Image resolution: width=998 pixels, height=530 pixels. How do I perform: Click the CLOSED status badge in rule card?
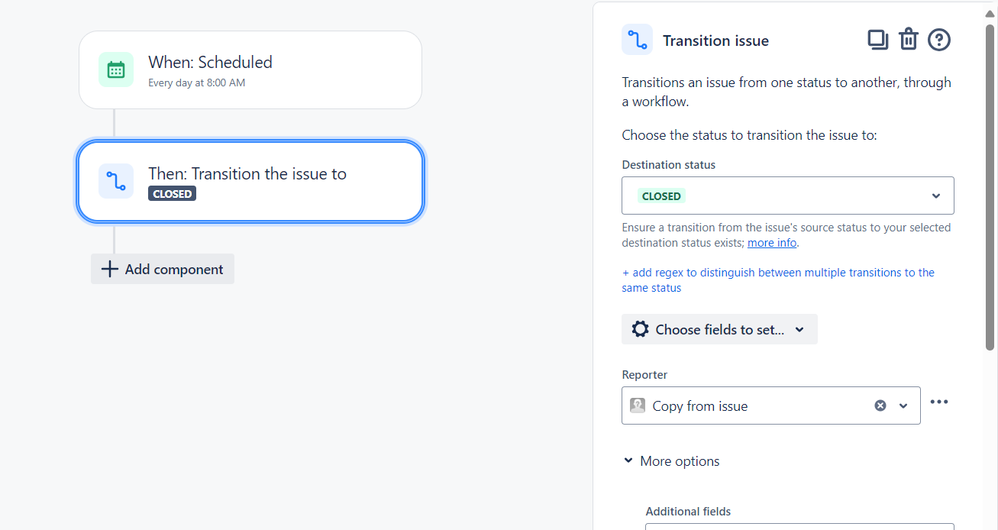pyautogui.click(x=172, y=194)
